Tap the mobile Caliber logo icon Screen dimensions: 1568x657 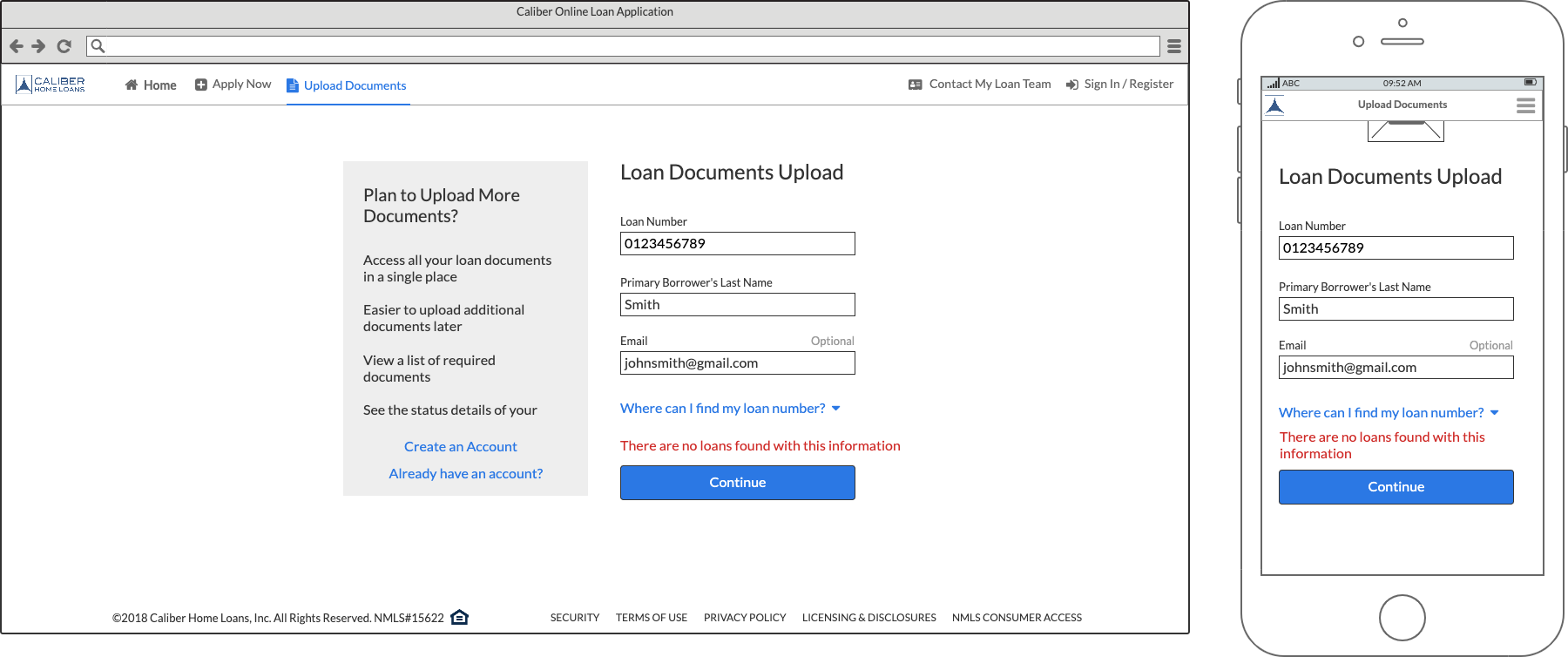pyautogui.click(x=1274, y=106)
